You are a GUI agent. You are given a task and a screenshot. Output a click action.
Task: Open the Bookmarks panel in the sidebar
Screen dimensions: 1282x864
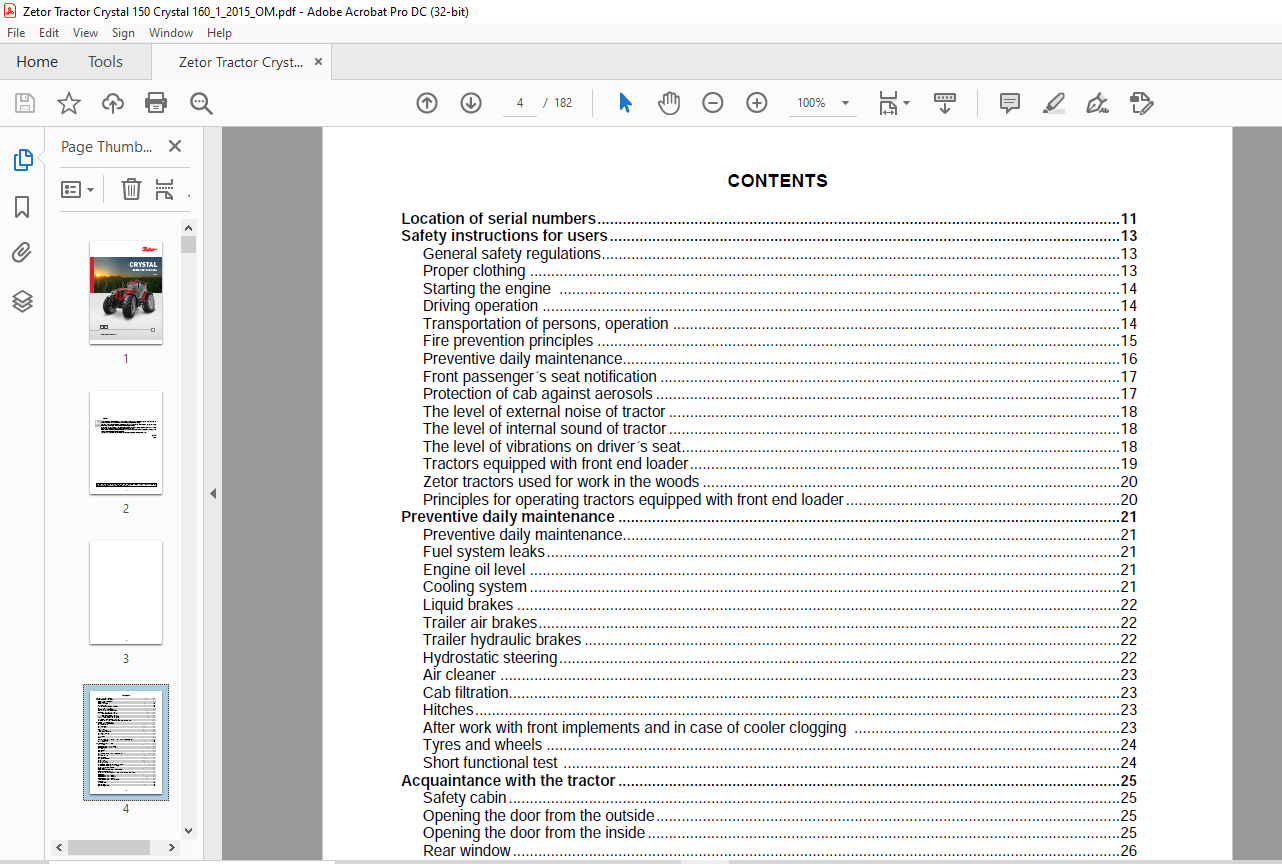(22, 207)
